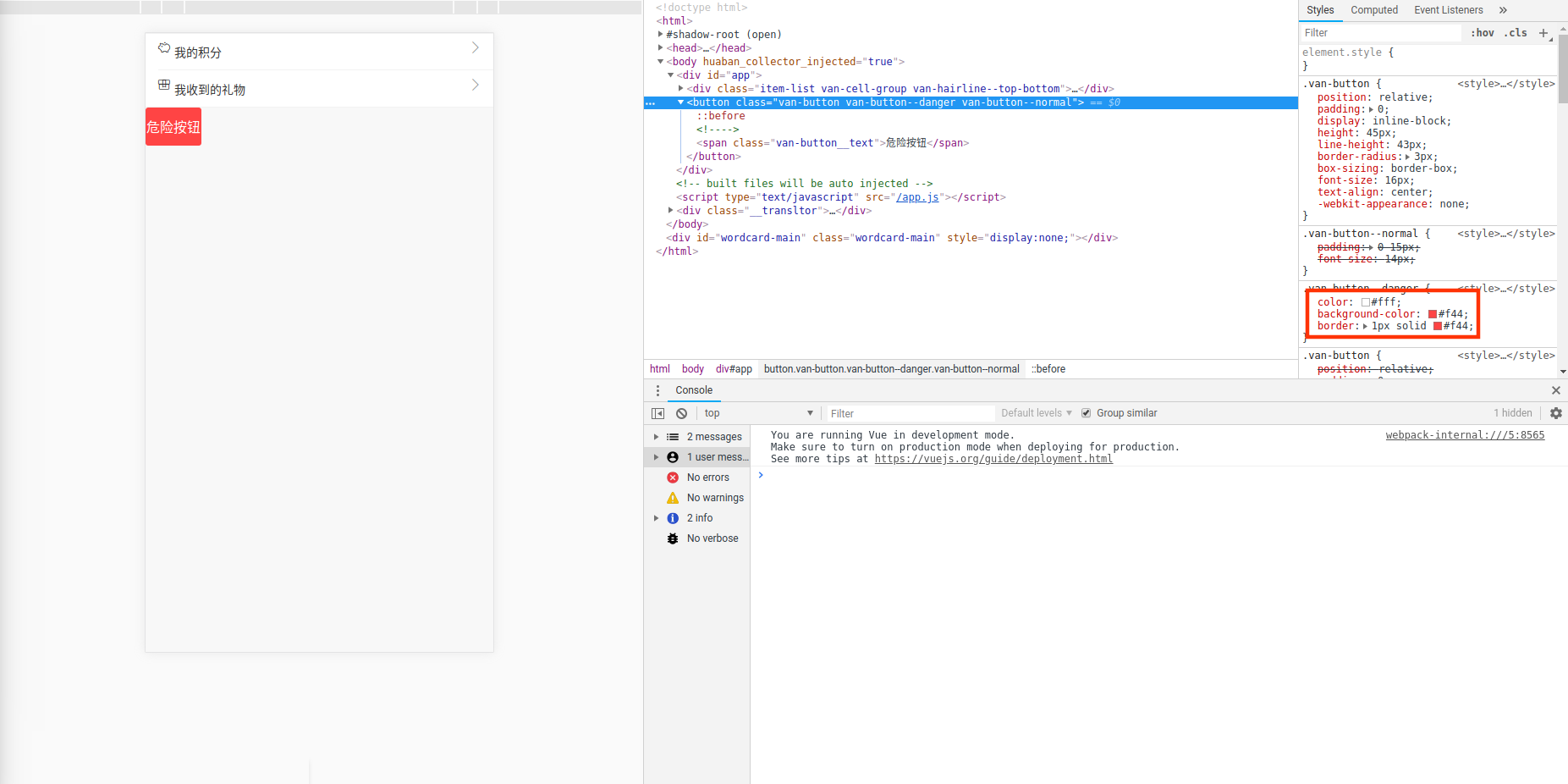Expand the <head> node in DOM tree
This screenshot has width=1568, height=784.
(x=661, y=47)
